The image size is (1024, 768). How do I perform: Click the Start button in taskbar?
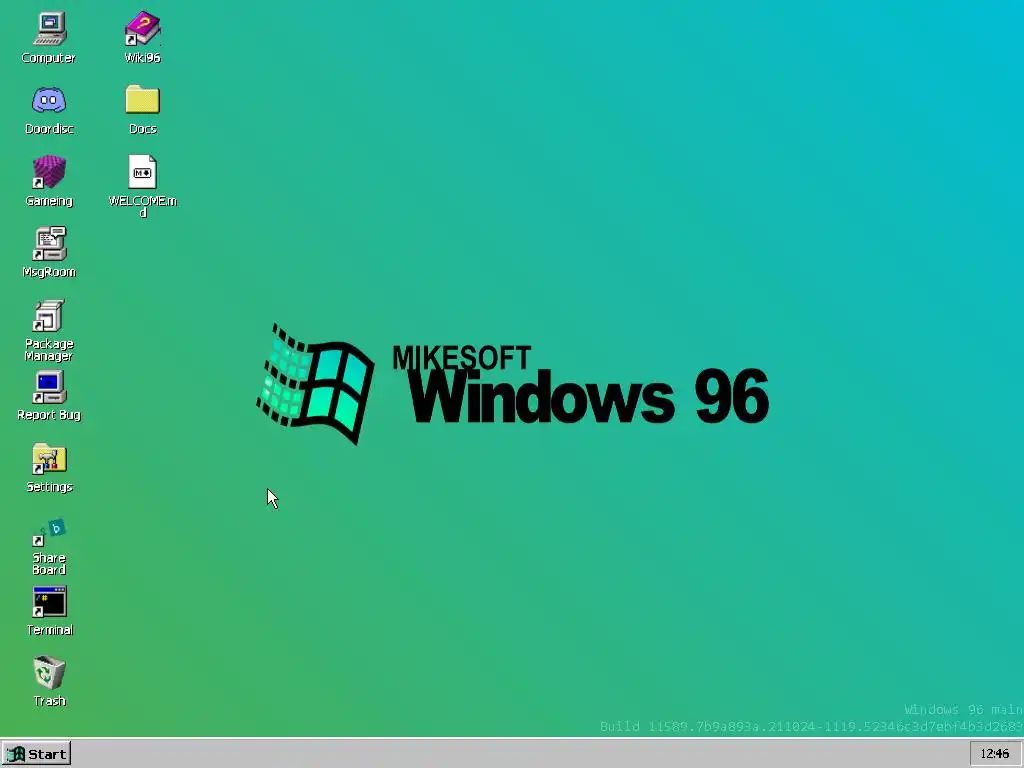37,754
